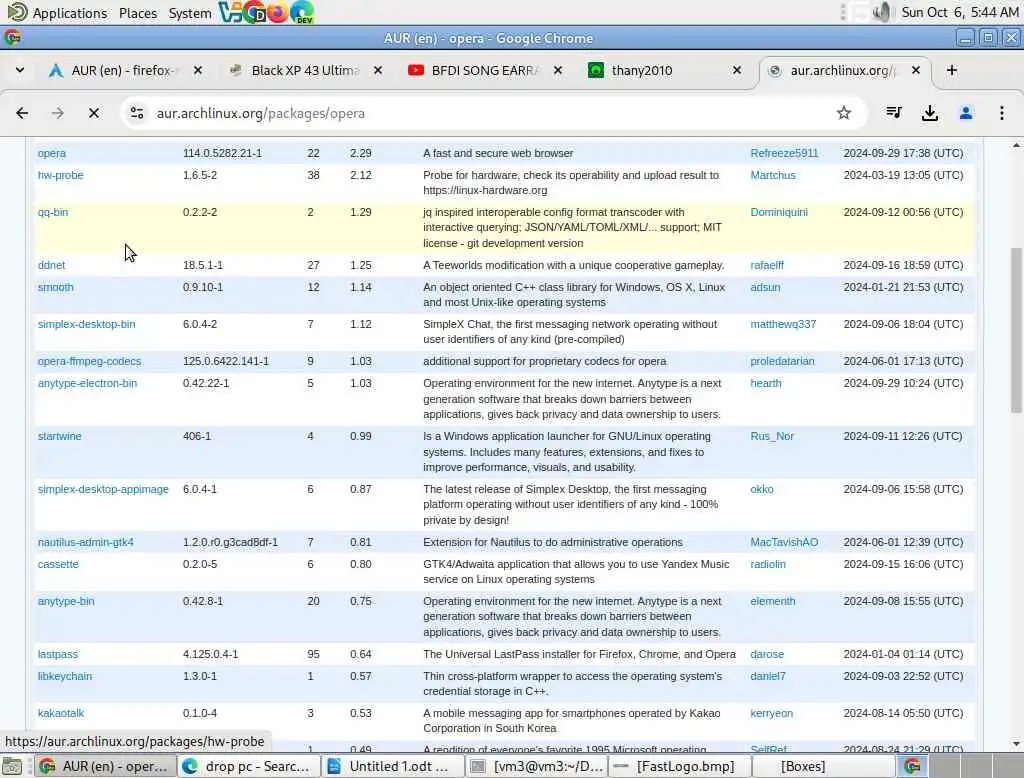
Task: Open the opera-ffmpeg-codecs package link
Action: coord(89,361)
